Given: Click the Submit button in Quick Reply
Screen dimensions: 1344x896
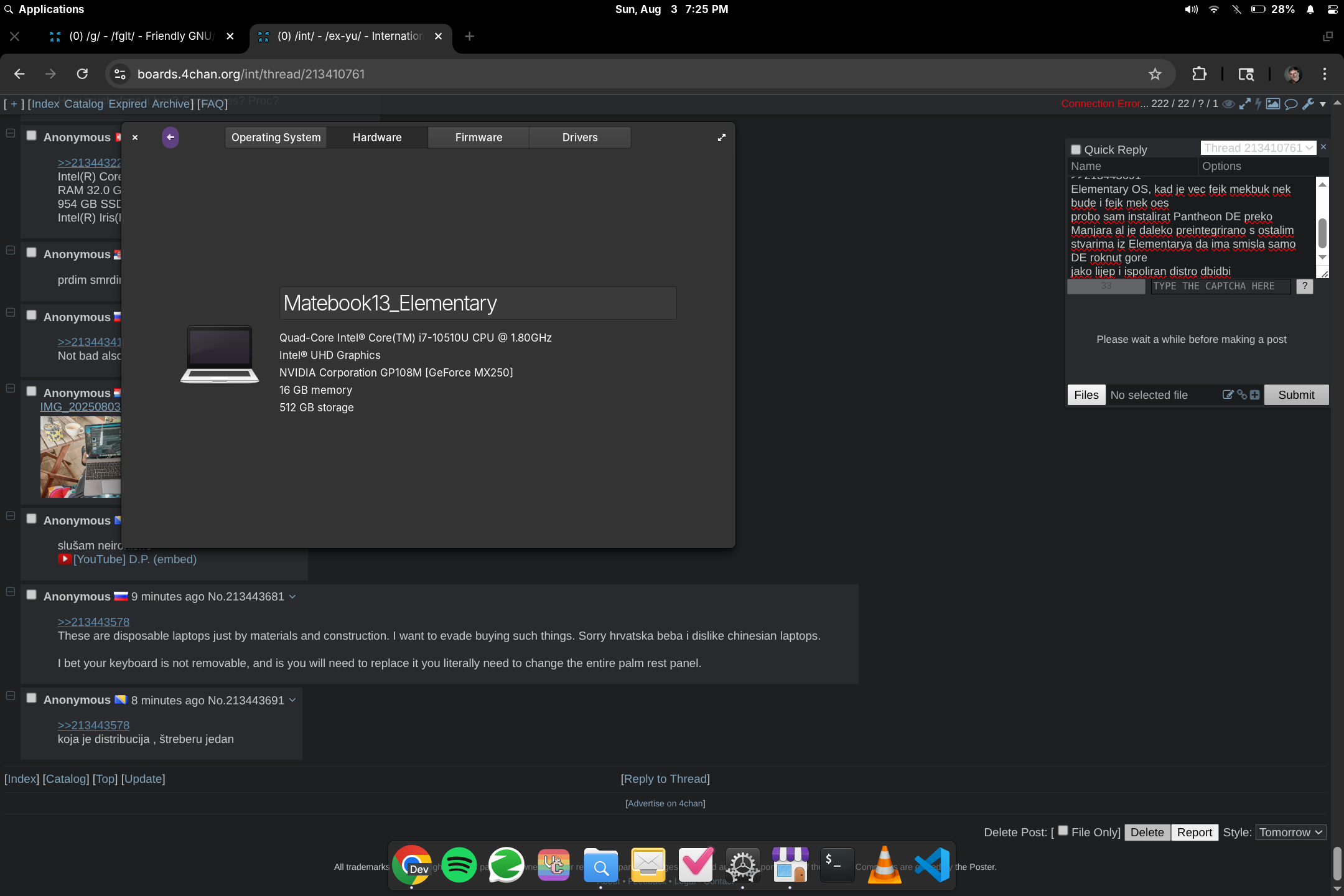Looking at the screenshot, I should [1296, 394].
